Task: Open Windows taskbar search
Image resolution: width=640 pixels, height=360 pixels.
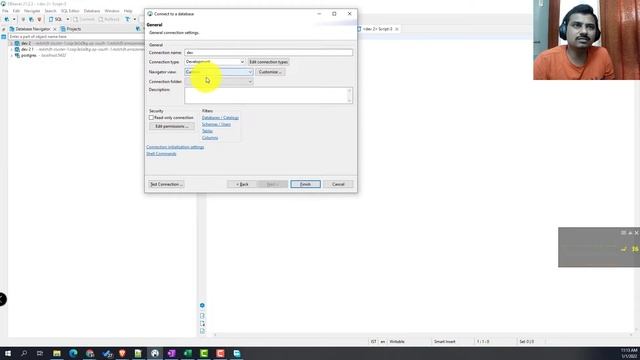Action: pyautogui.click(x=24, y=353)
